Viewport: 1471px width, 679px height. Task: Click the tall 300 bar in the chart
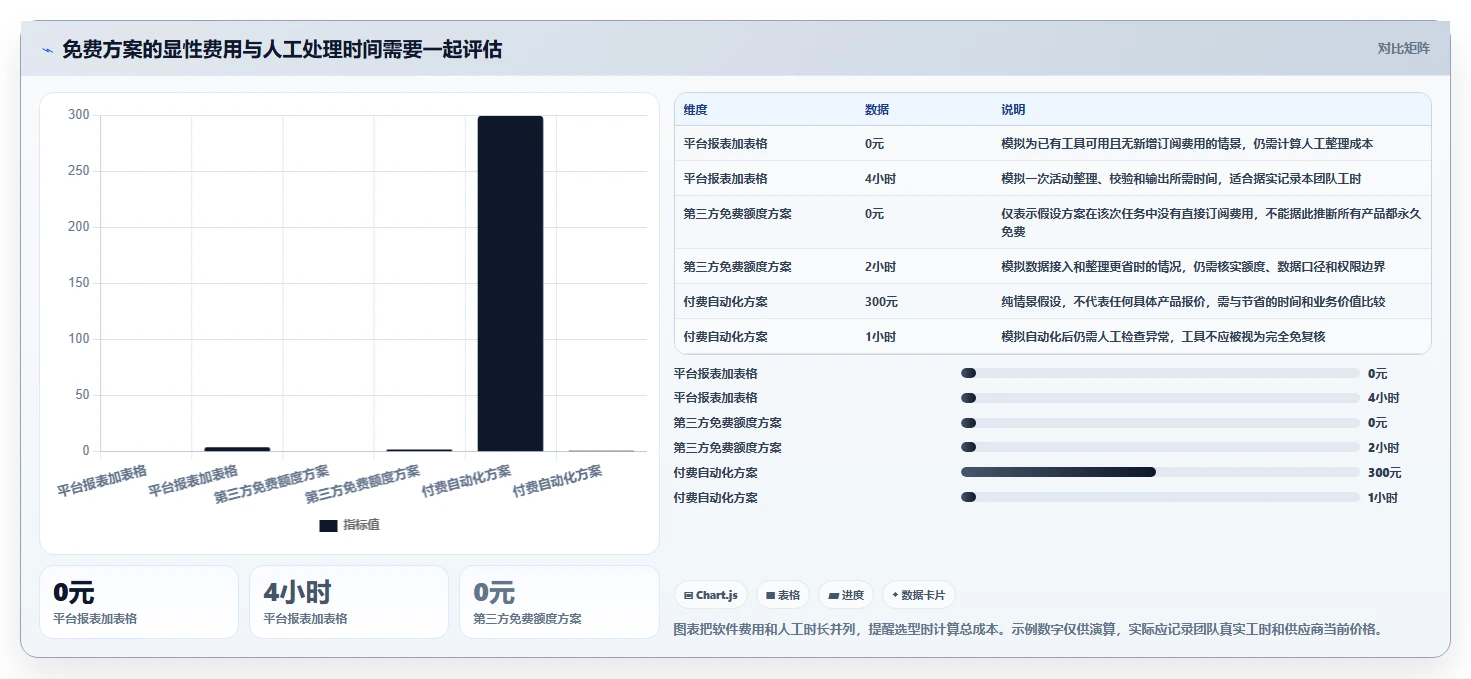point(510,283)
